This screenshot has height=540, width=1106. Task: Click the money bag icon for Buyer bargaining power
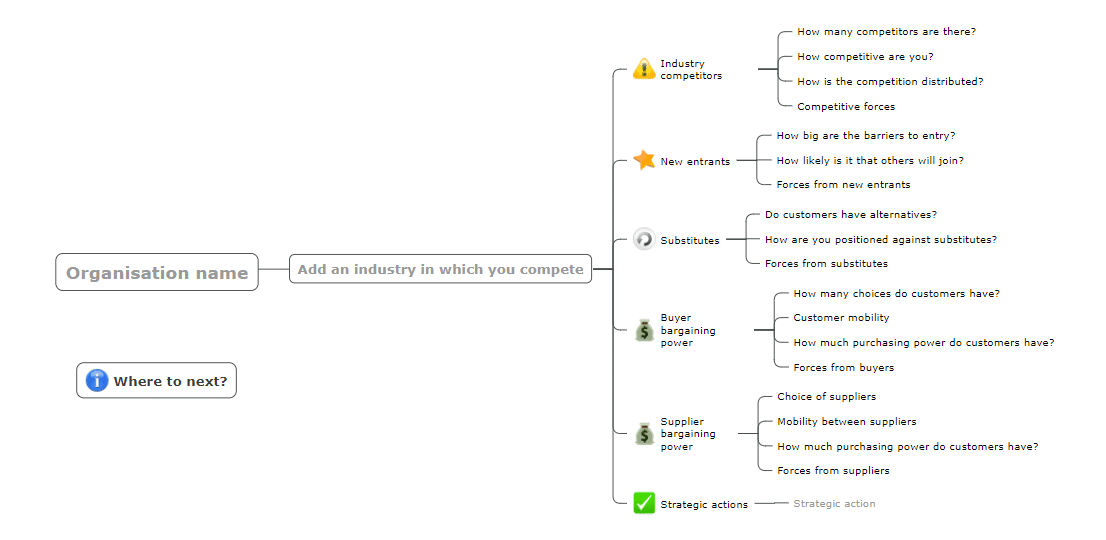tap(644, 330)
